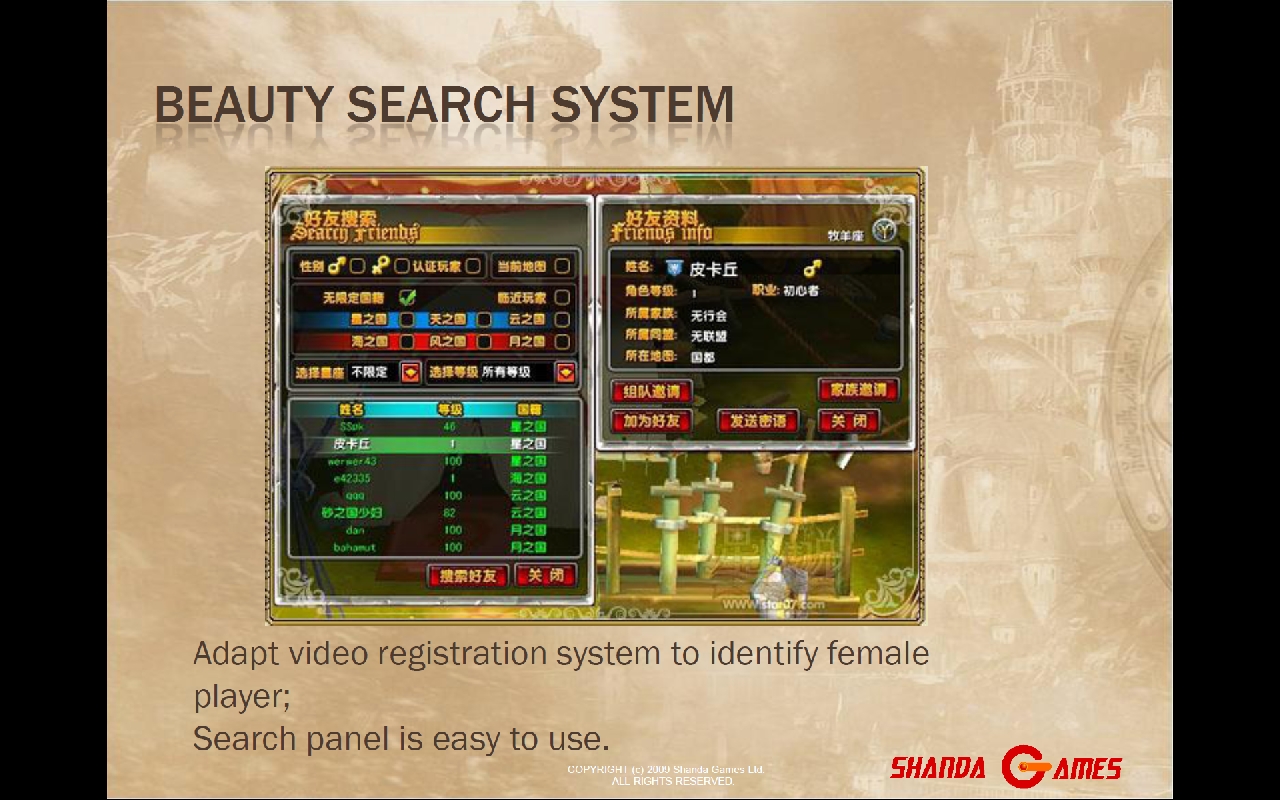Click the 姓名 name column header

click(352, 410)
